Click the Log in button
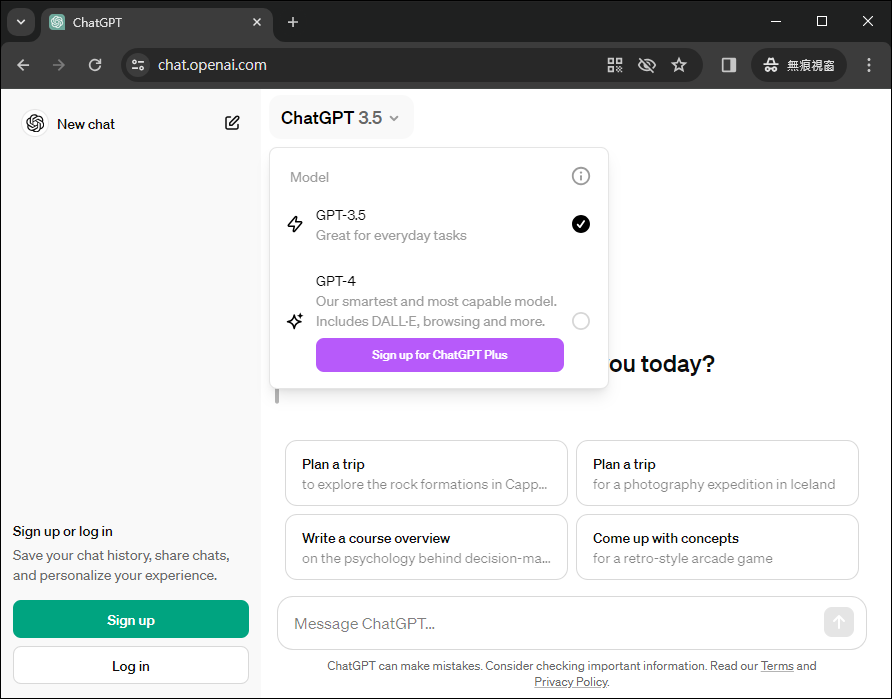Screen dimensions: 892x699 (x=131, y=665)
